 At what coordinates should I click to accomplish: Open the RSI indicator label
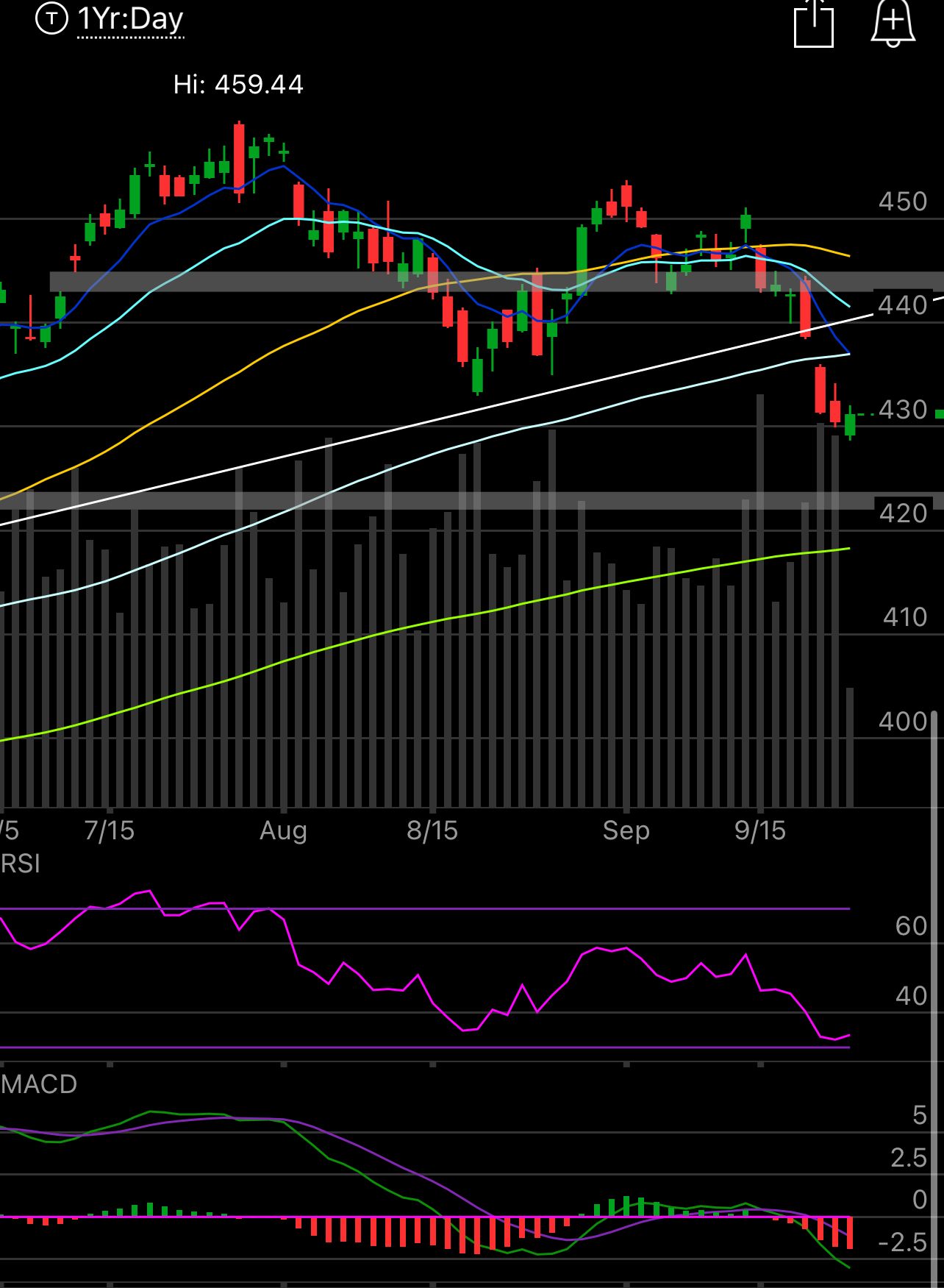pyautogui.click(x=21, y=864)
